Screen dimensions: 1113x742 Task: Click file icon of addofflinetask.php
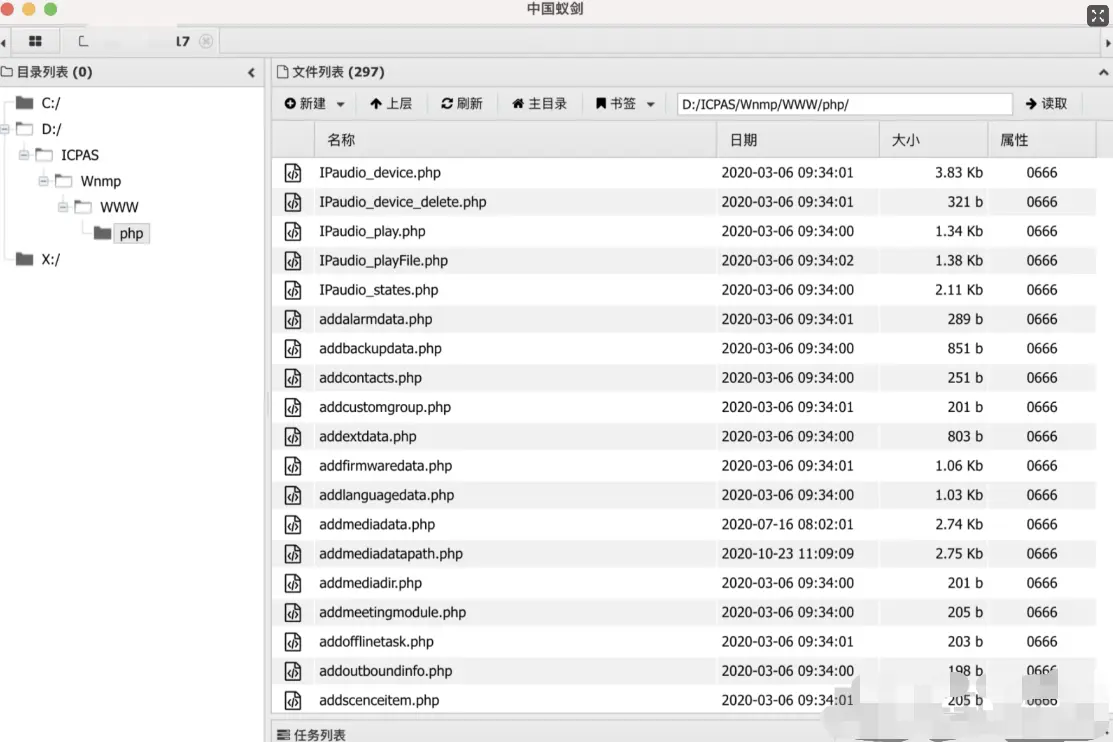pos(293,642)
